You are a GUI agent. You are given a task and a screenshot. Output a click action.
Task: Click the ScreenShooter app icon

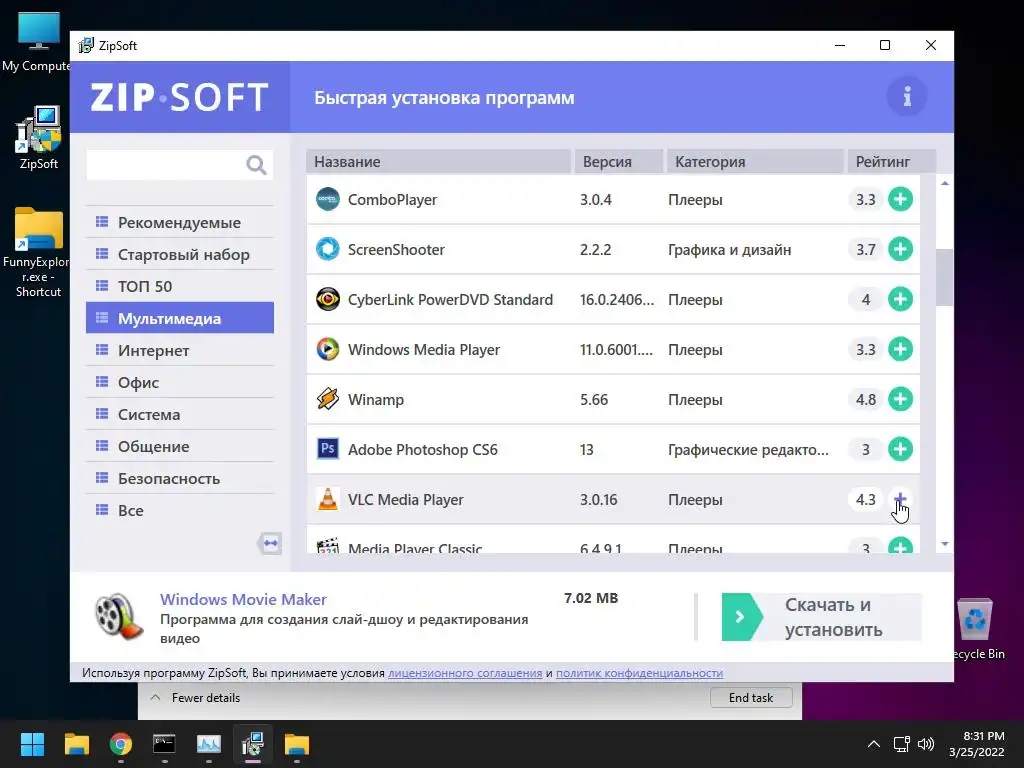(x=327, y=249)
